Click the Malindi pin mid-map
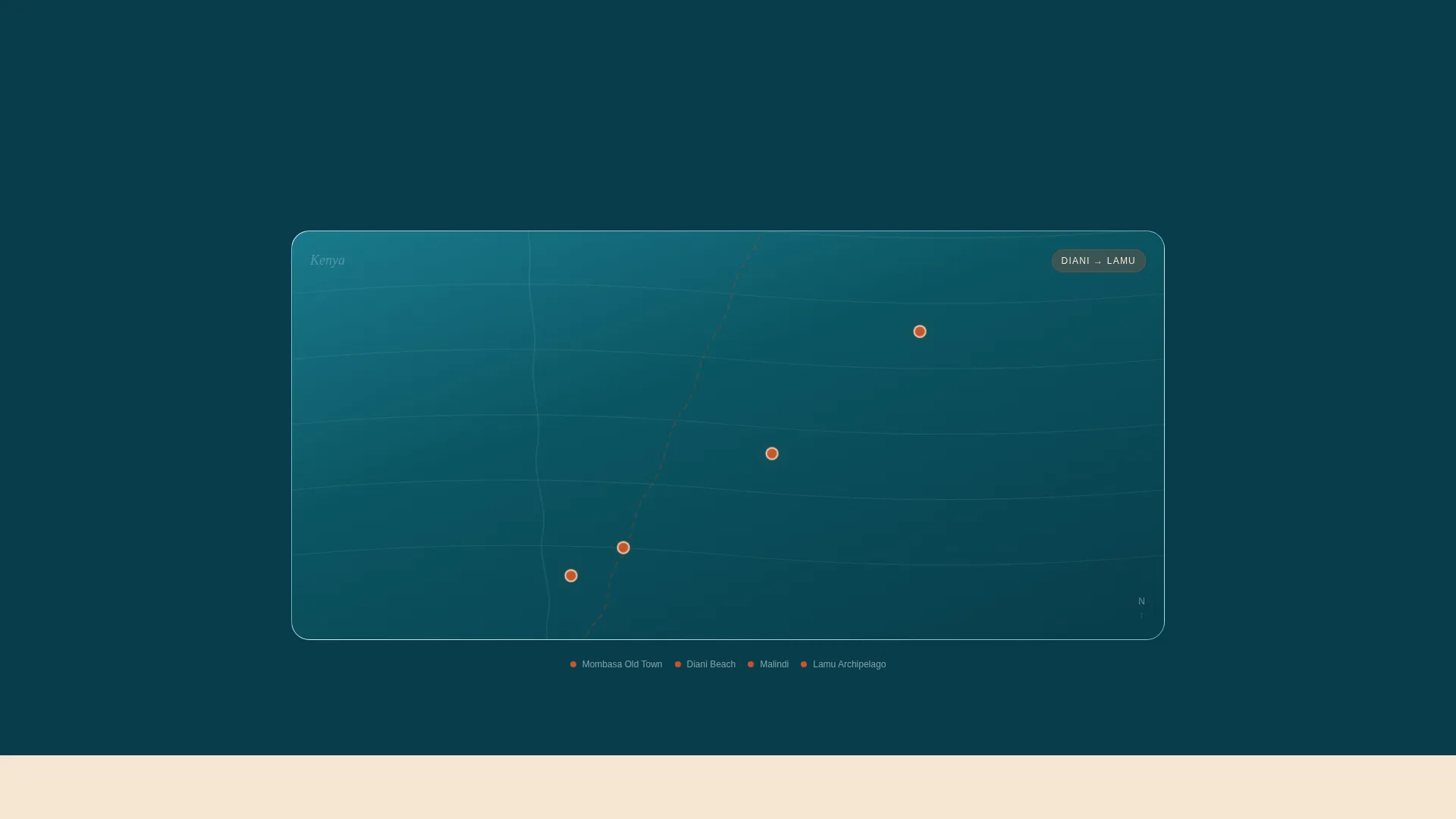 tap(772, 453)
